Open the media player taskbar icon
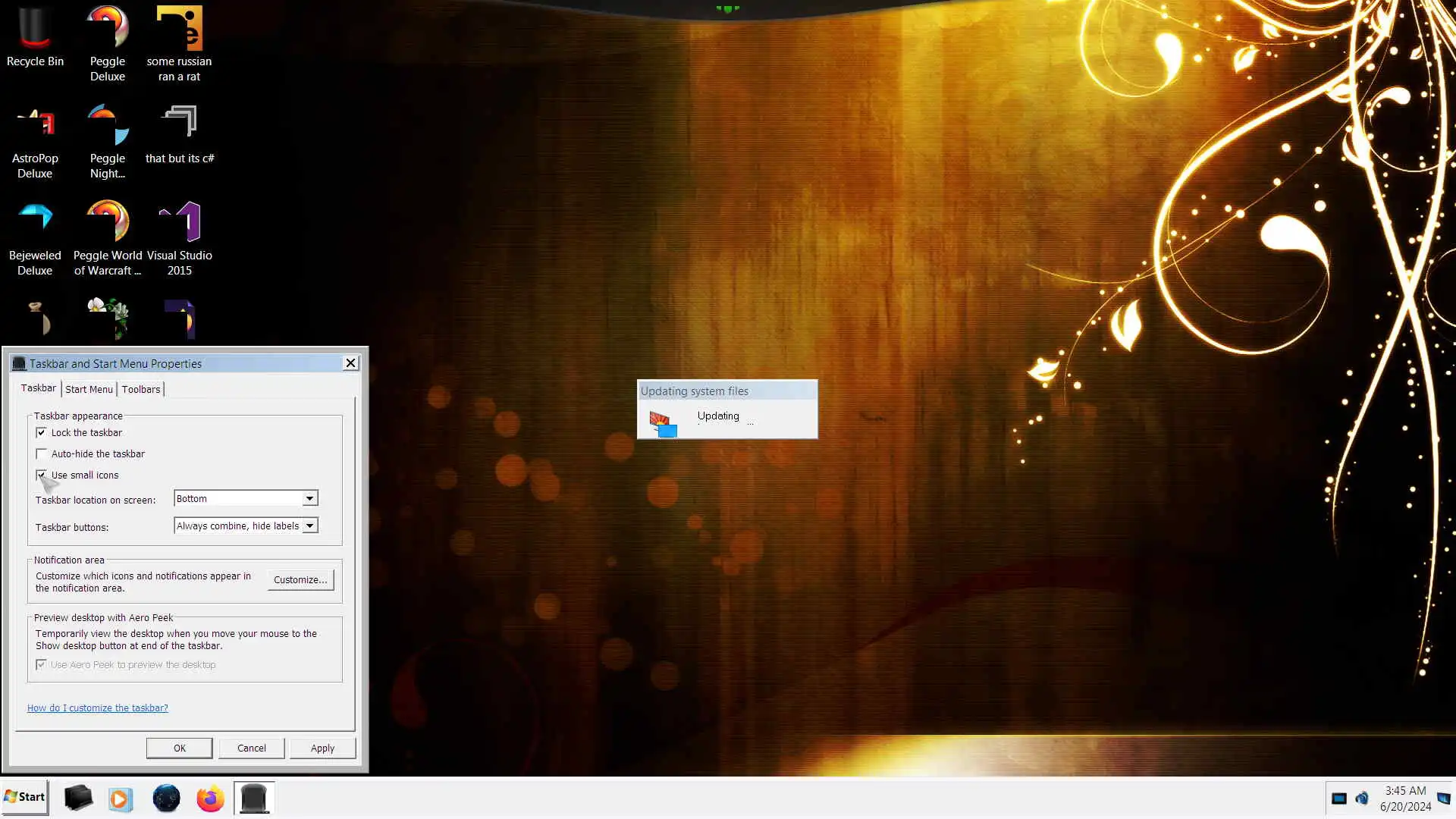The image size is (1456, 819). (x=120, y=799)
